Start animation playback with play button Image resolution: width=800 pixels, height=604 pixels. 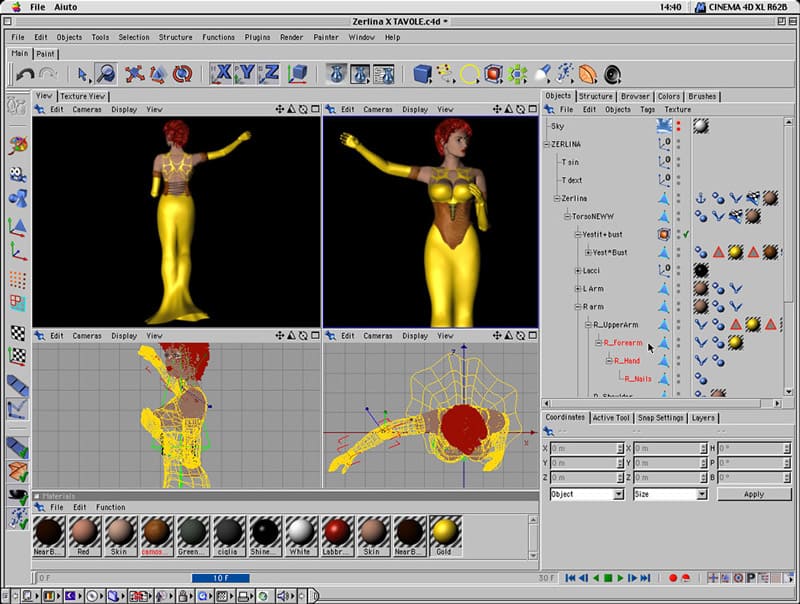[x=620, y=578]
